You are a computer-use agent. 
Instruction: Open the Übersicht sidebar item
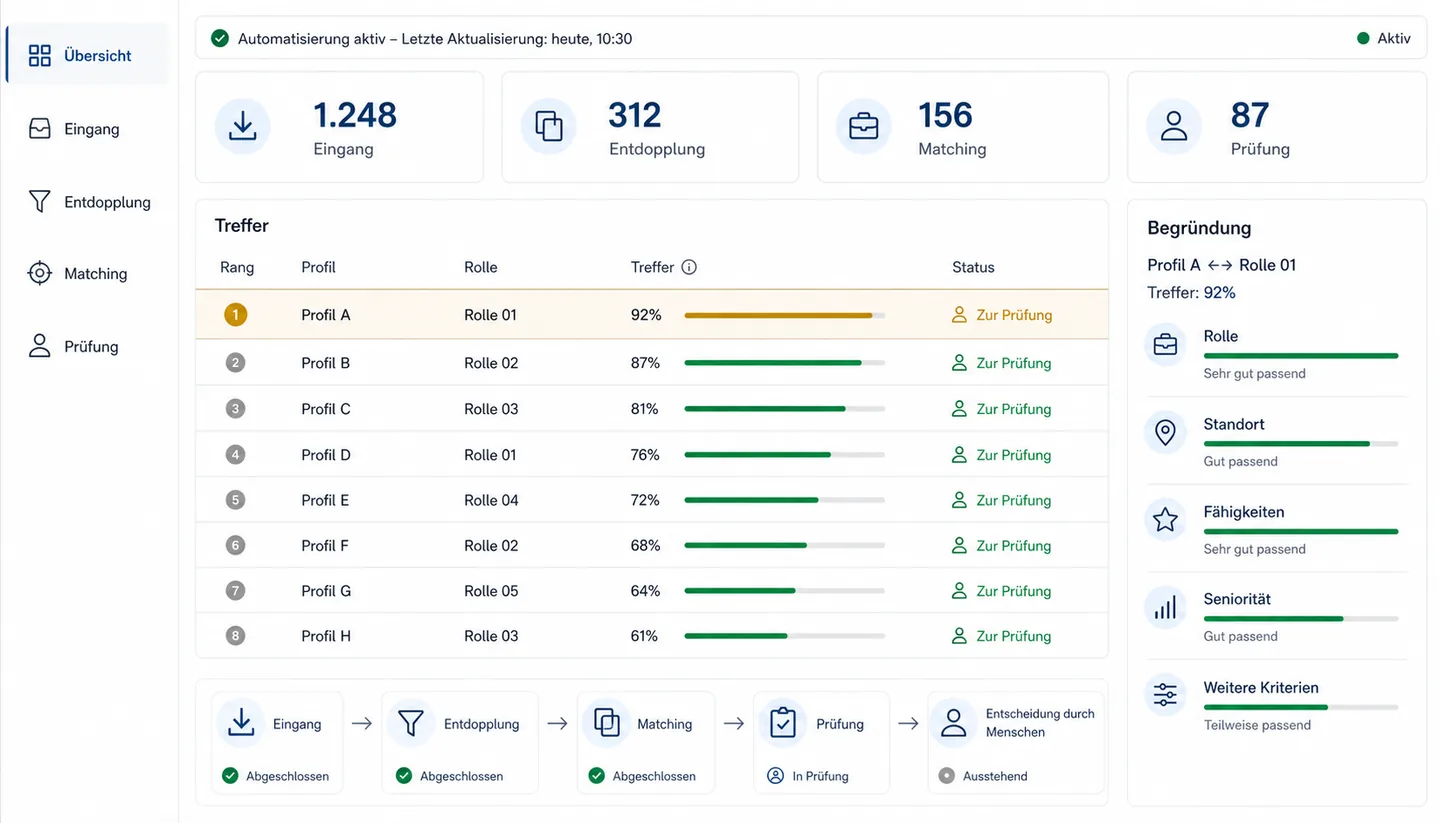tap(88, 55)
